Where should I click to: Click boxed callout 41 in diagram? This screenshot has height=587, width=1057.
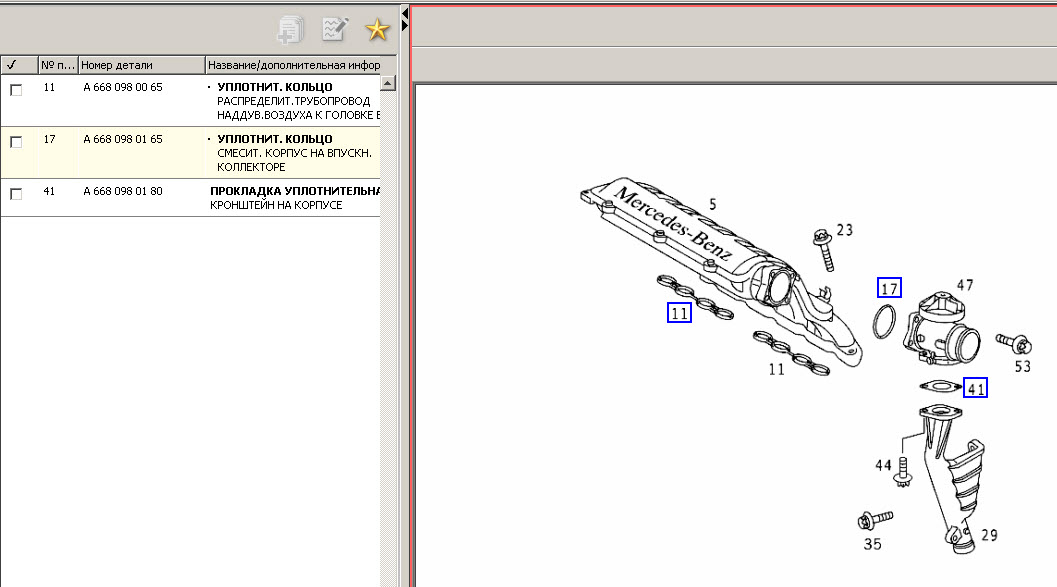pos(975,388)
